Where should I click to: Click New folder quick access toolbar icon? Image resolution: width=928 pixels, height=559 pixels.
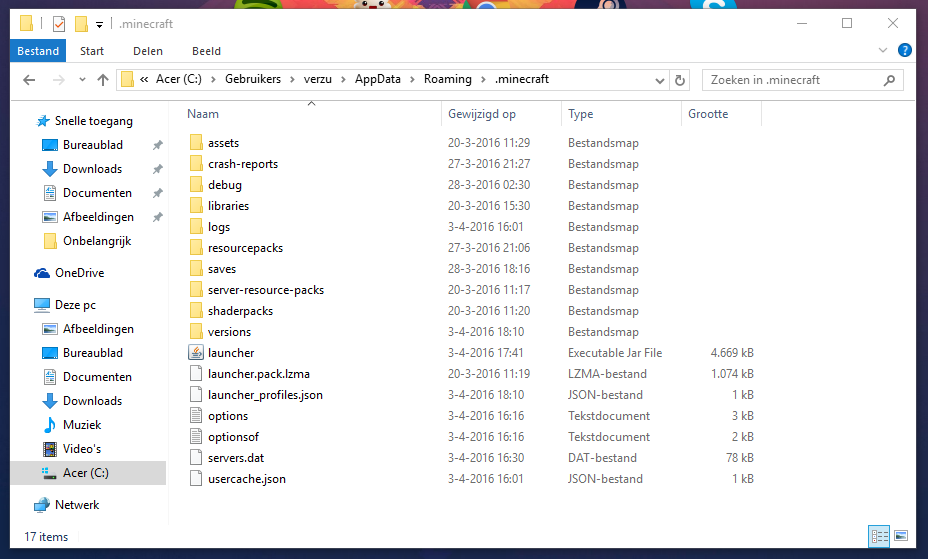click(x=81, y=24)
